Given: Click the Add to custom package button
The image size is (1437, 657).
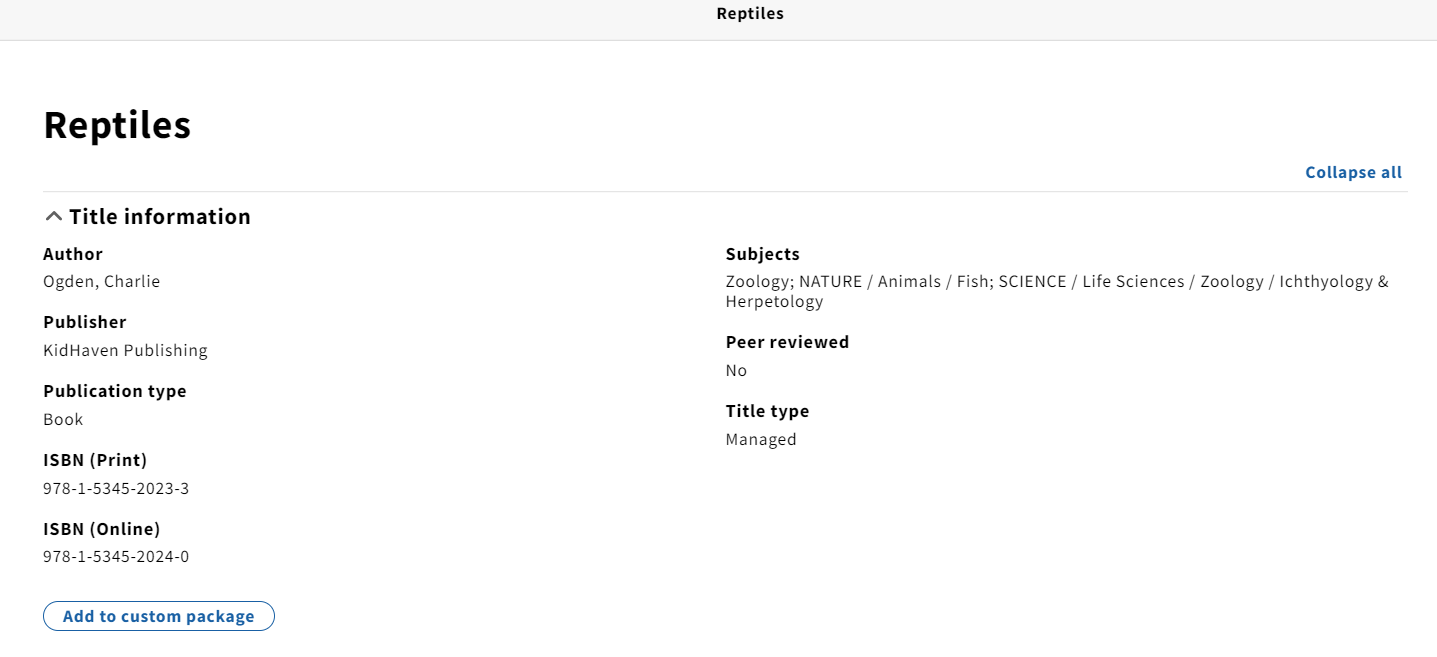Looking at the screenshot, I should click(159, 616).
